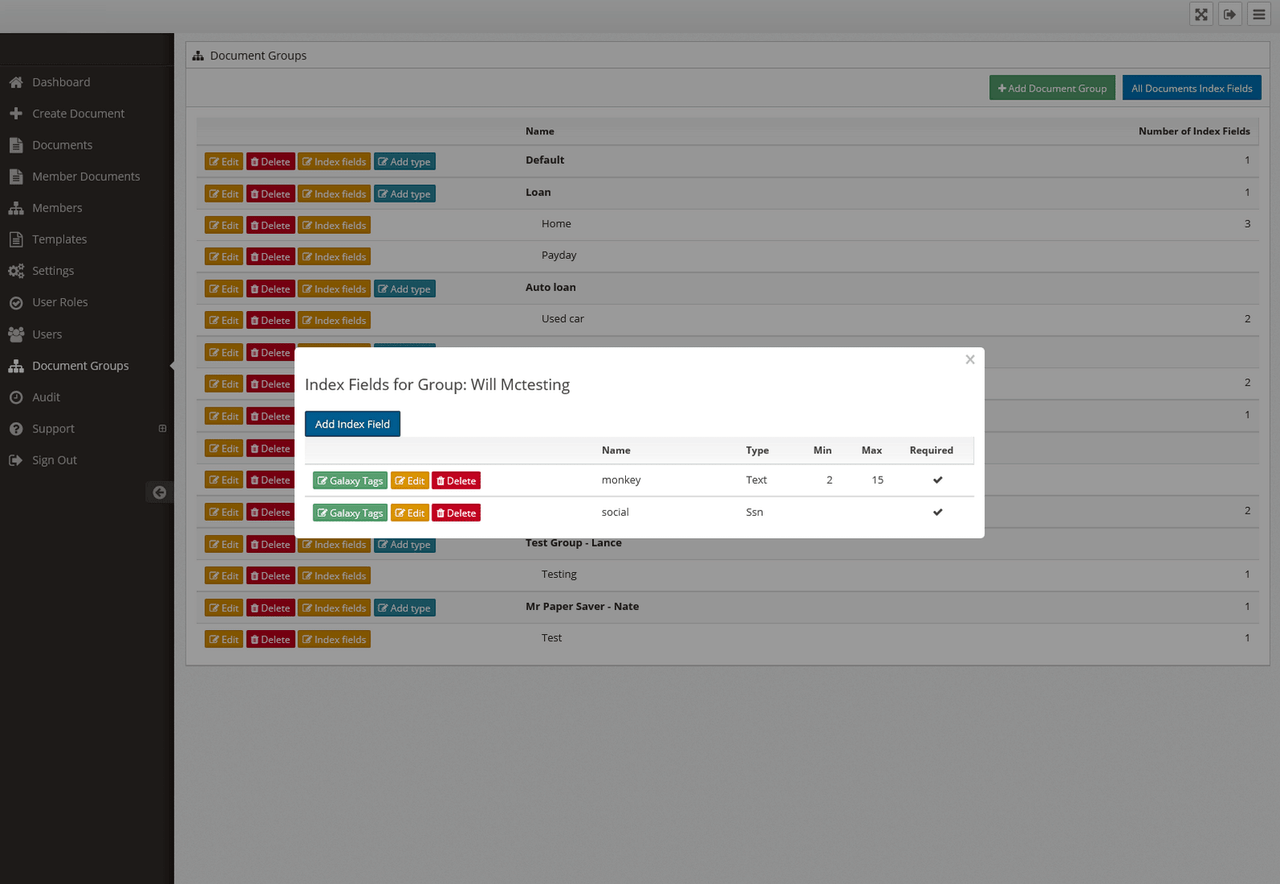Click the Members hierarchy icon
The image size is (1280, 884).
(x=16, y=208)
